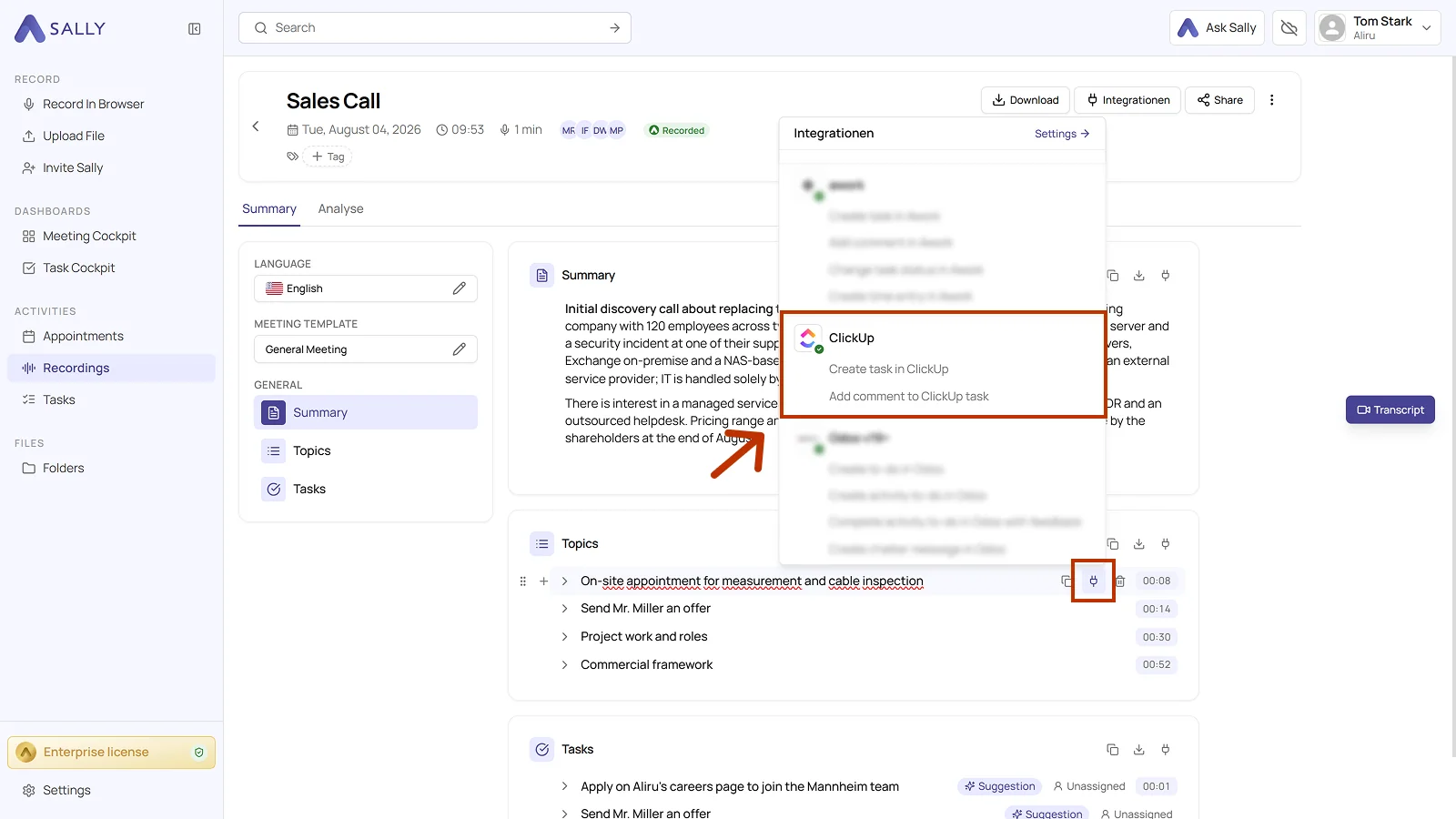Expand the Send Mr. Miller an offer topic
Image resolution: width=1456 pixels, height=819 pixels.
tap(564, 609)
